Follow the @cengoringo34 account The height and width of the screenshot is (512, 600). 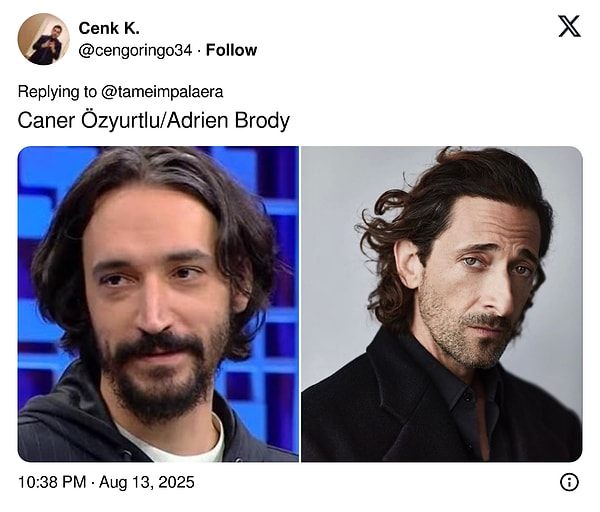pyautogui.click(x=231, y=50)
